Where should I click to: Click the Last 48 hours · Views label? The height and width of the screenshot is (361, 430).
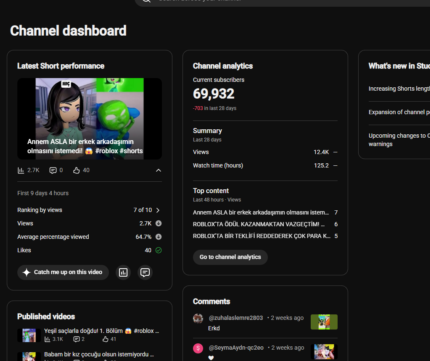pos(217,200)
